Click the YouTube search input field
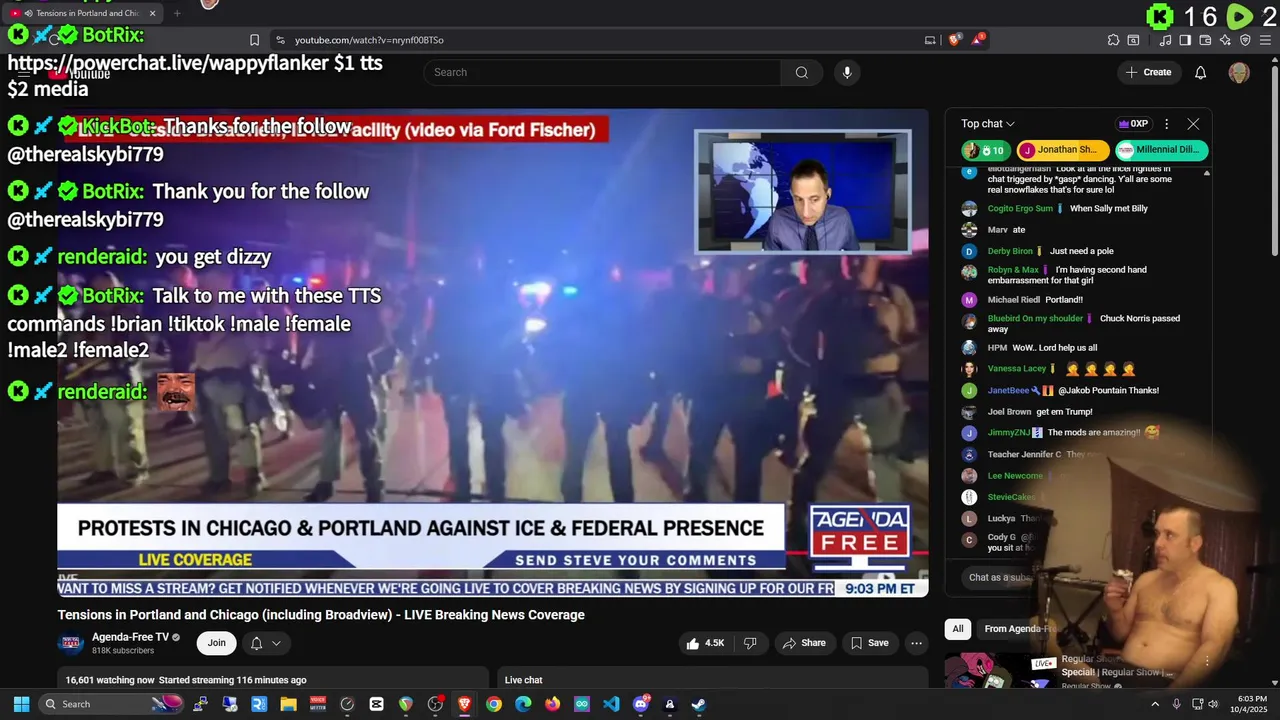The height and width of the screenshot is (720, 1280). click(602, 72)
